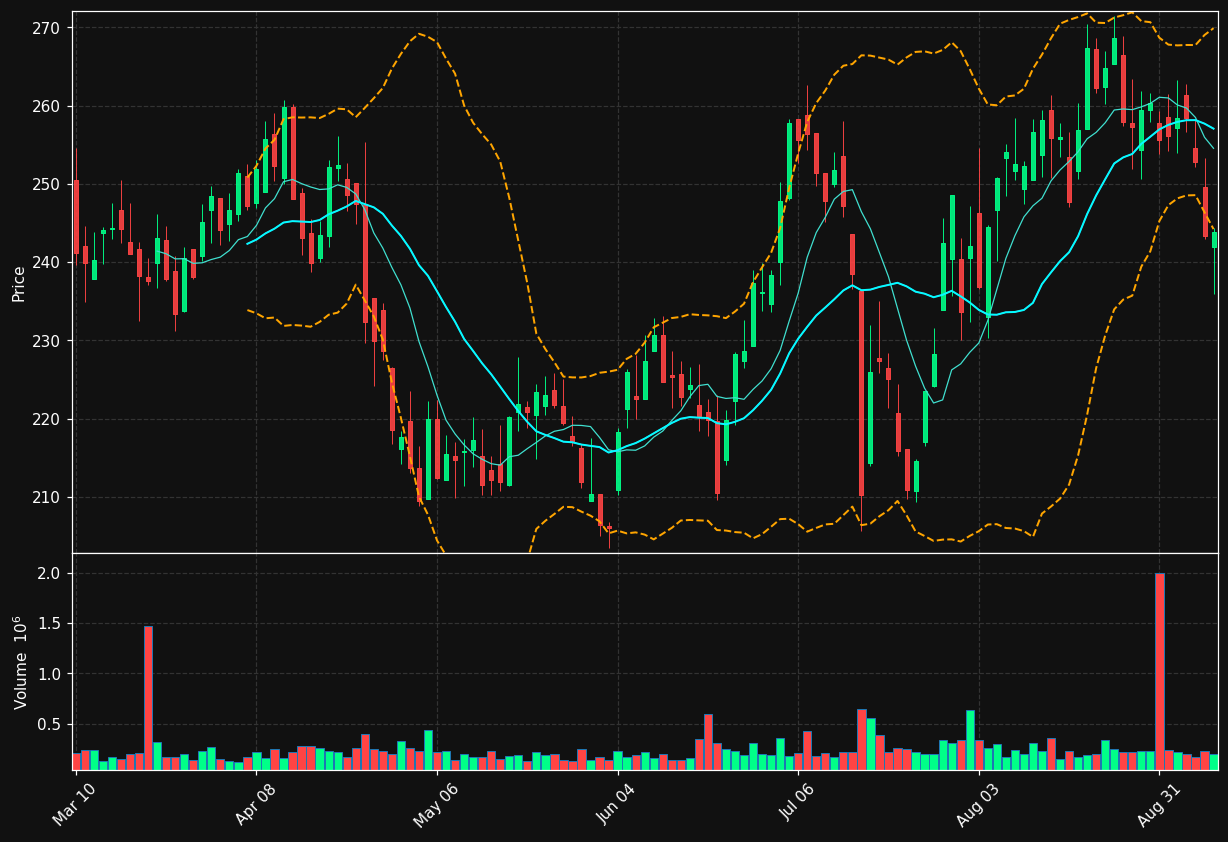Select the Aug 31 date label

1159,805
